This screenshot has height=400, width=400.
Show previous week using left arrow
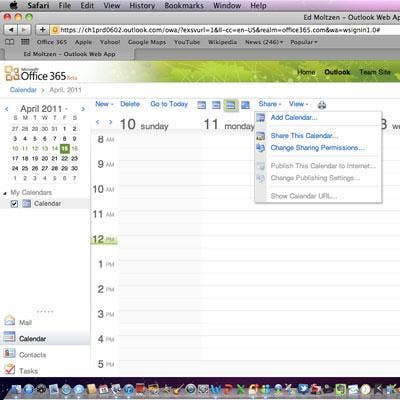click(x=98, y=122)
